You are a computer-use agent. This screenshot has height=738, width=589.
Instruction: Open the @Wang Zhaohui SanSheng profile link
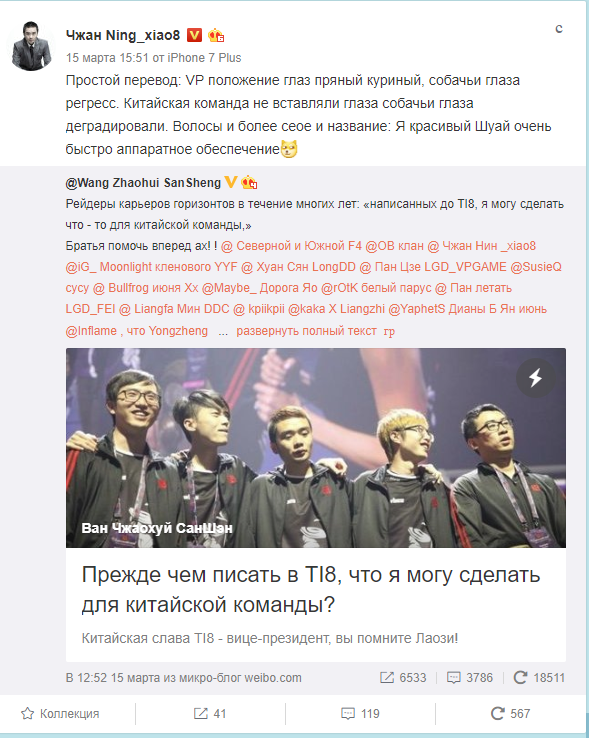pos(143,183)
